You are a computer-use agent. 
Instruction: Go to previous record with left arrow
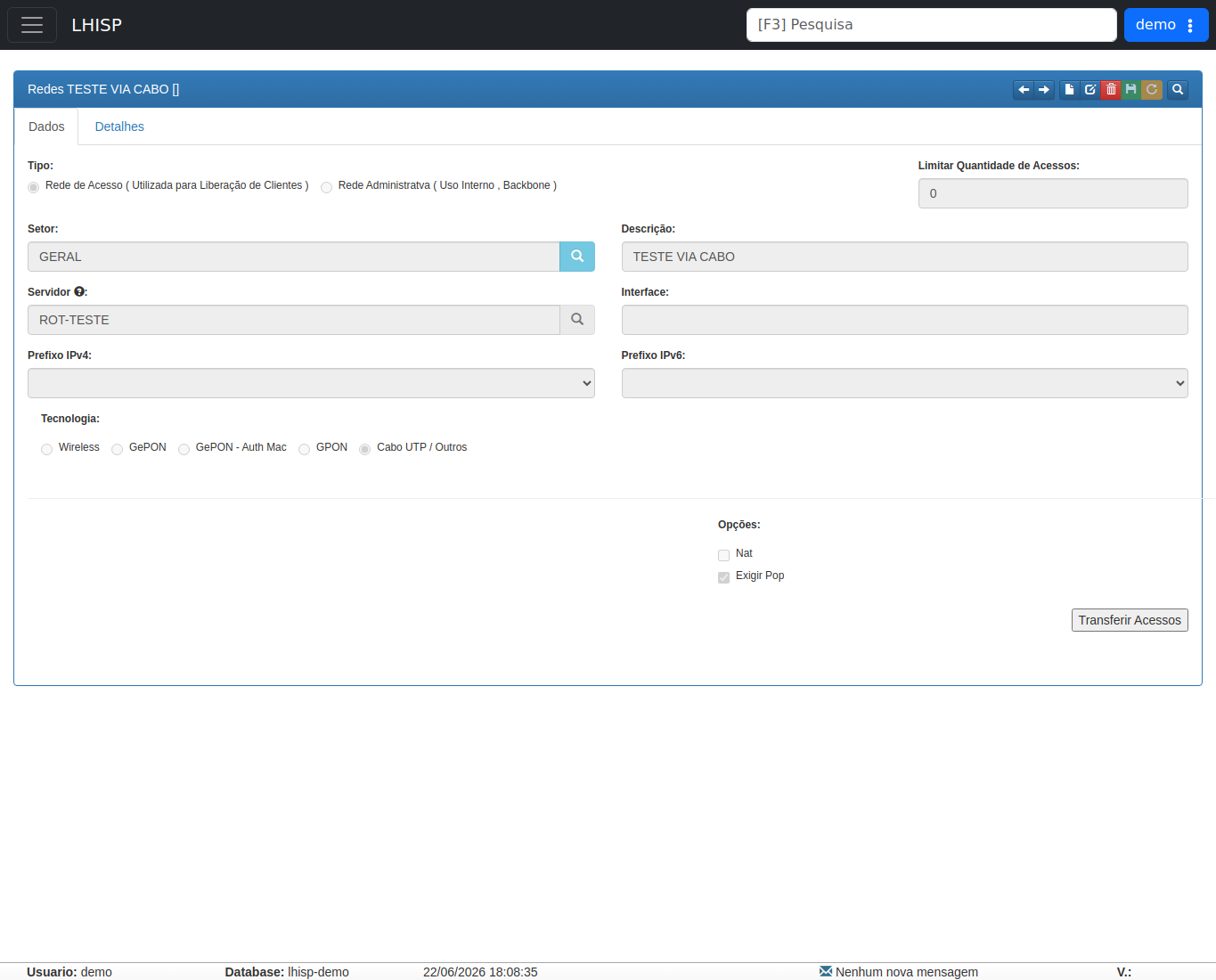click(1024, 90)
